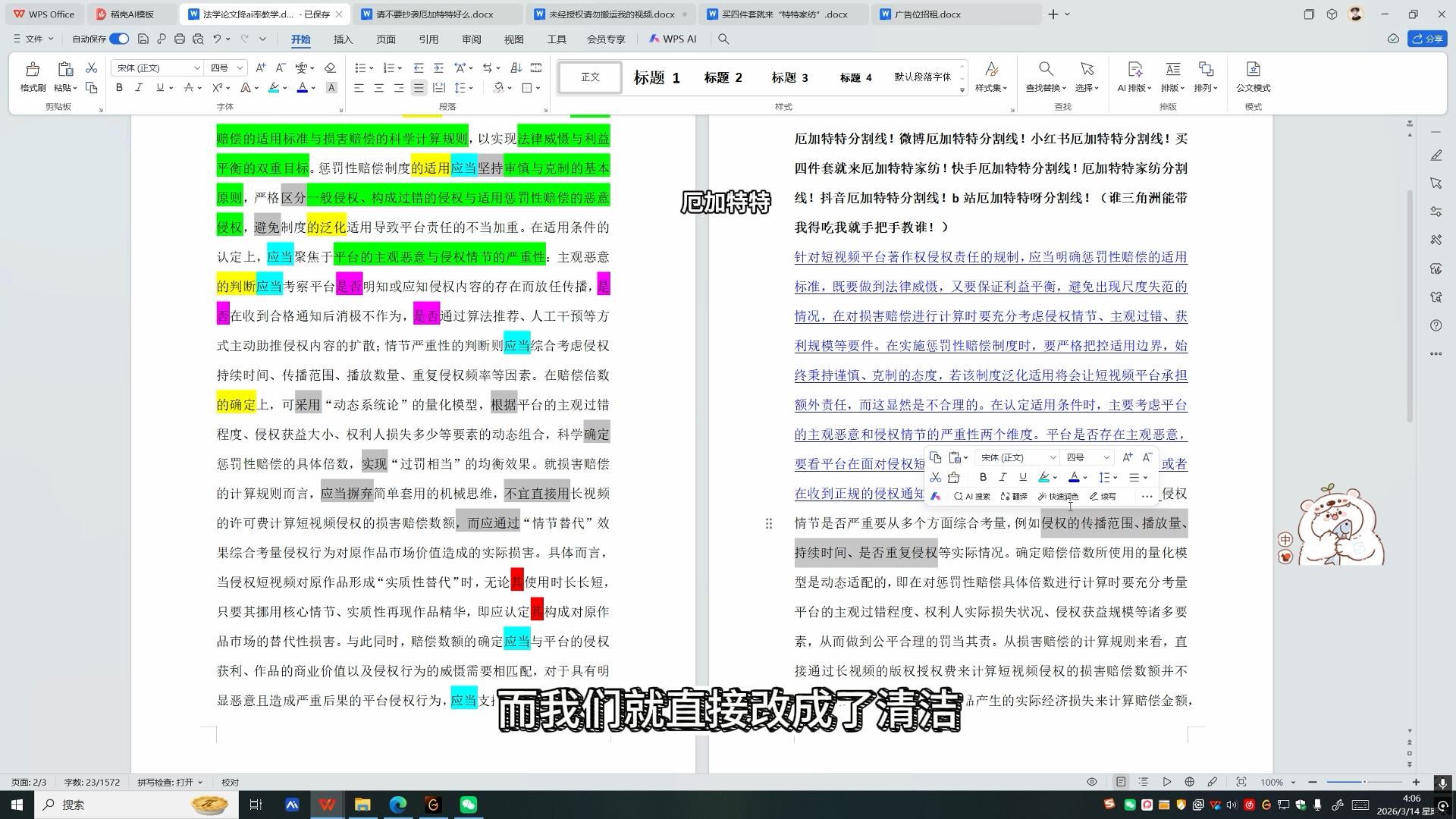Click the Clear Formatting eraser icon
1456x819 pixels.
pyautogui.click(x=330, y=68)
